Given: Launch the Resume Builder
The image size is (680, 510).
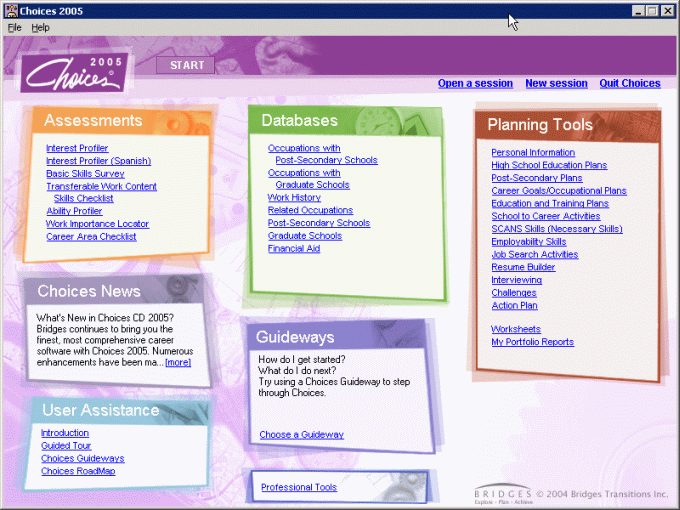Looking at the screenshot, I should point(523,267).
